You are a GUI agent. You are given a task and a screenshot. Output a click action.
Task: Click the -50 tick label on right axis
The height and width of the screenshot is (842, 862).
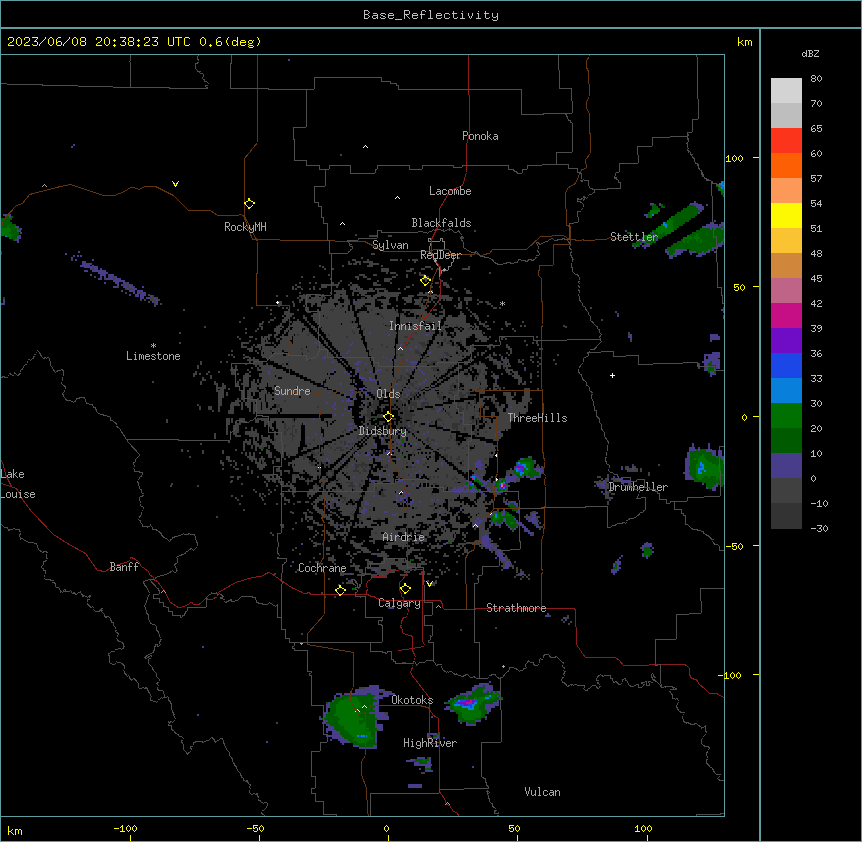[x=734, y=546]
